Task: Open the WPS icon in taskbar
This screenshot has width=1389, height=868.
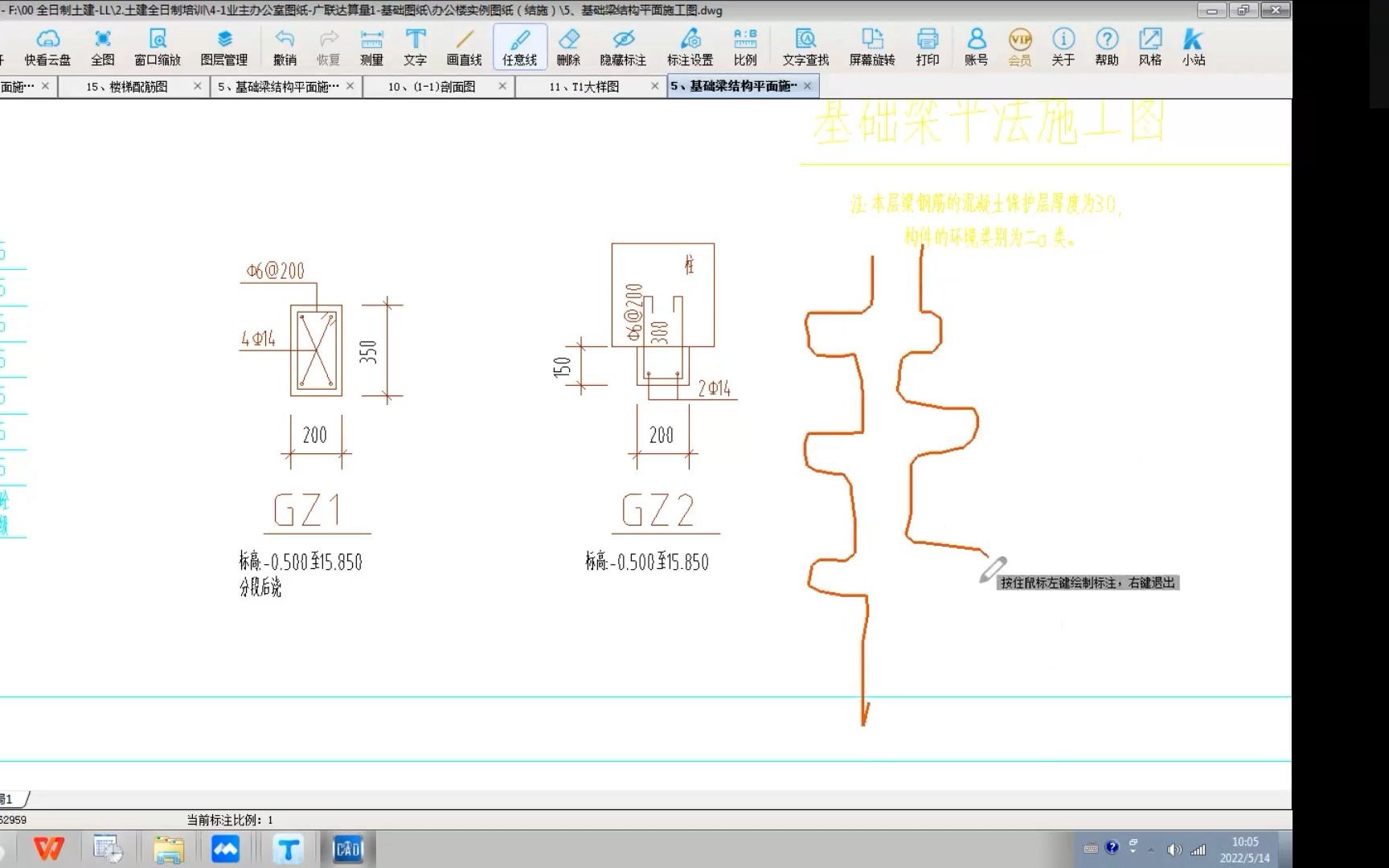Action: pos(49,849)
